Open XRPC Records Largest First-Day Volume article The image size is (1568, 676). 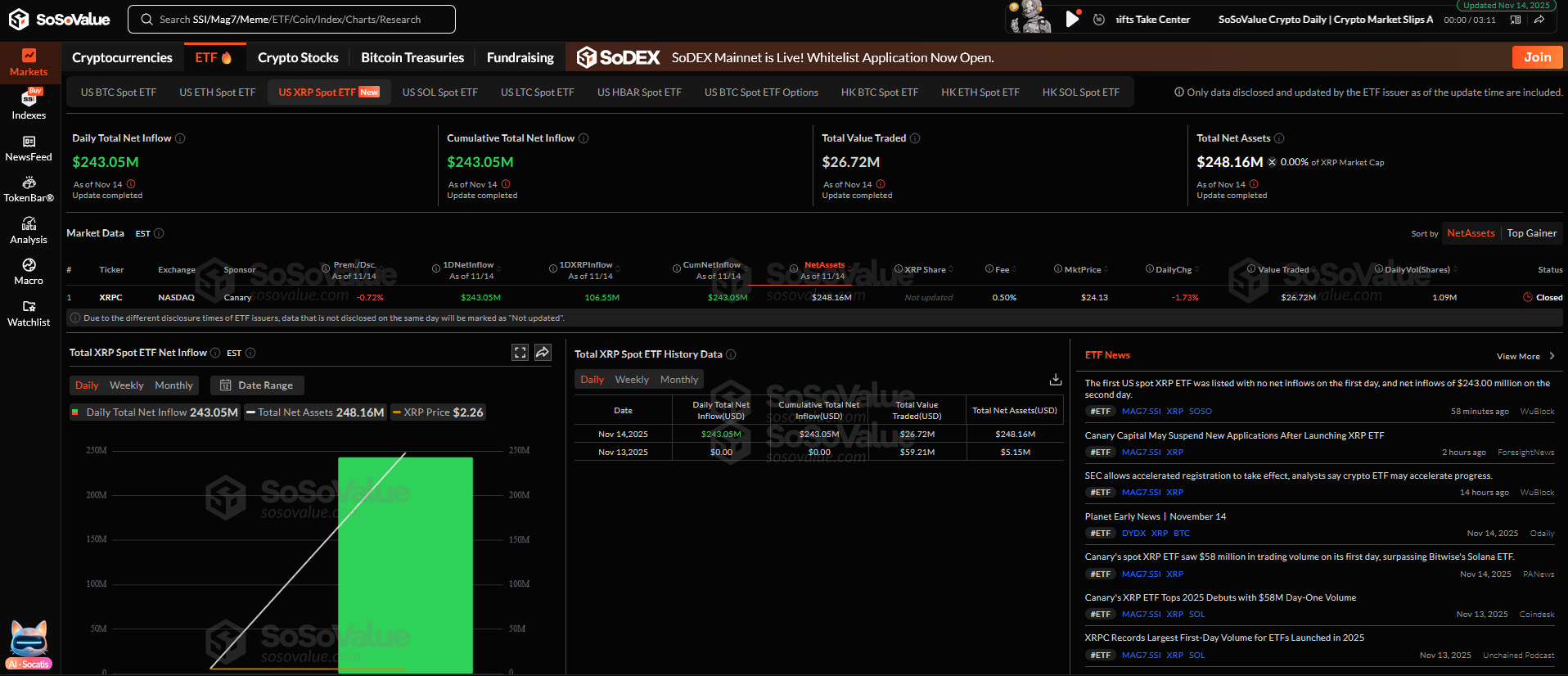pyautogui.click(x=1224, y=638)
